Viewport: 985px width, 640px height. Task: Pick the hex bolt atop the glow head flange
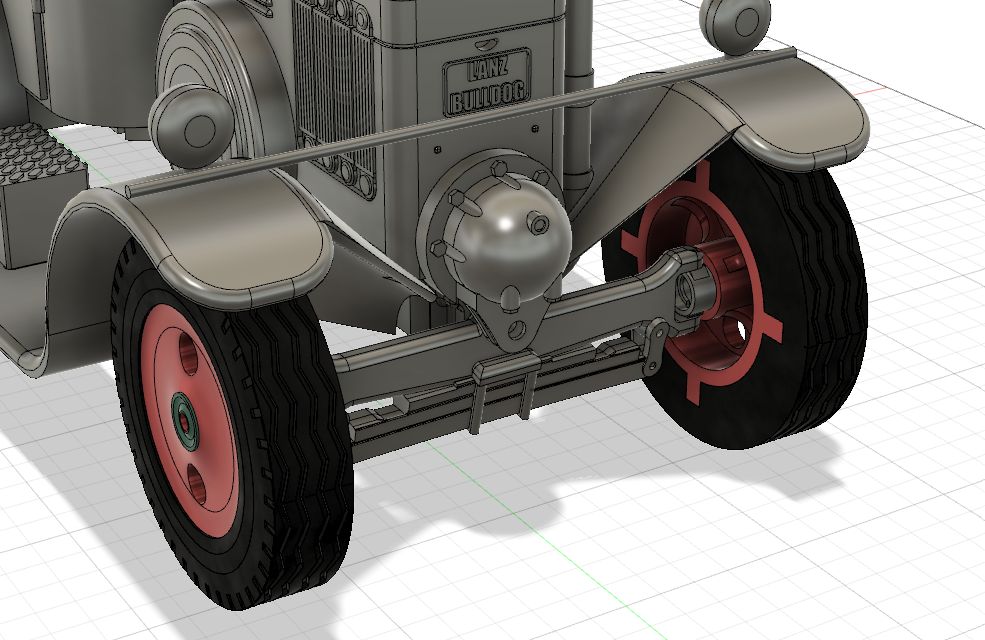pyautogui.click(x=499, y=168)
